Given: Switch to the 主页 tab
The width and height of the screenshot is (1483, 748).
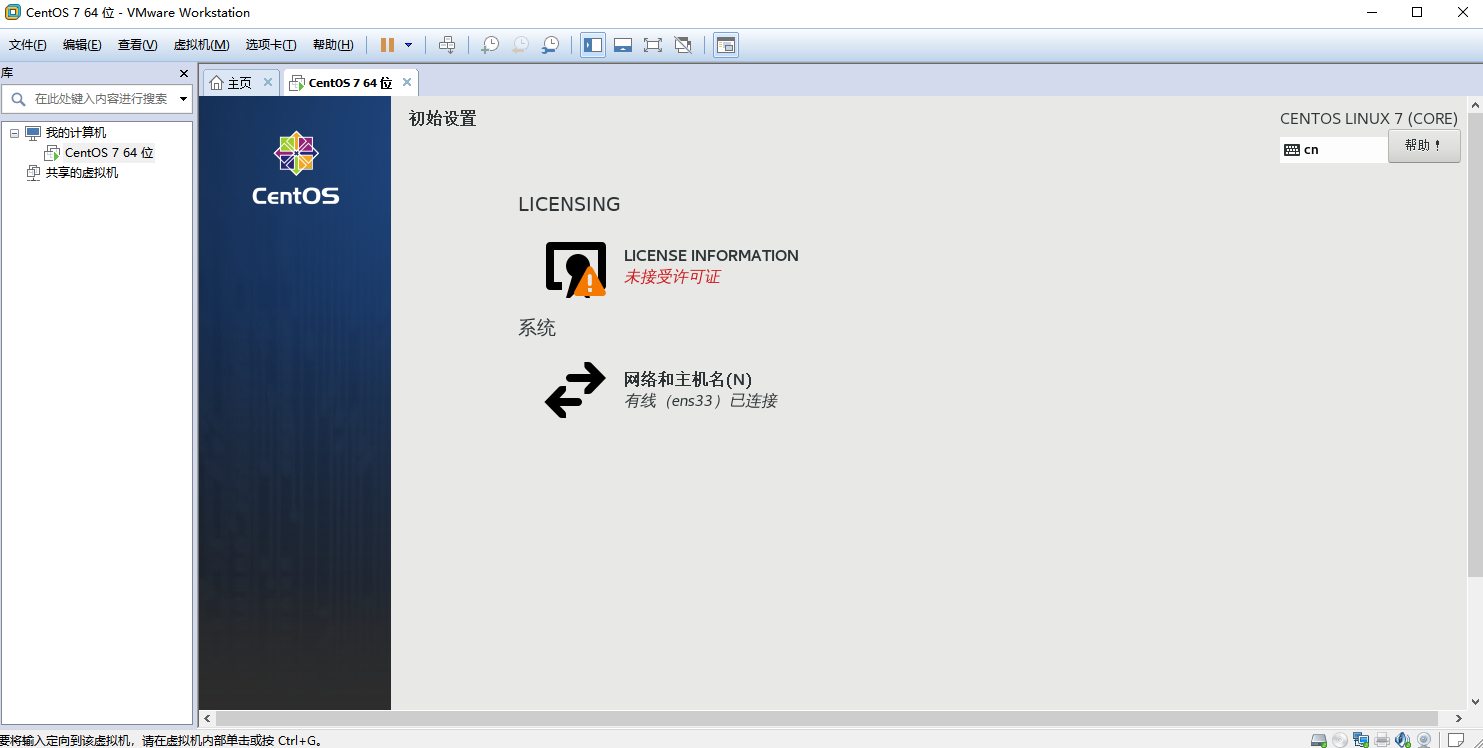Looking at the screenshot, I should (x=240, y=82).
